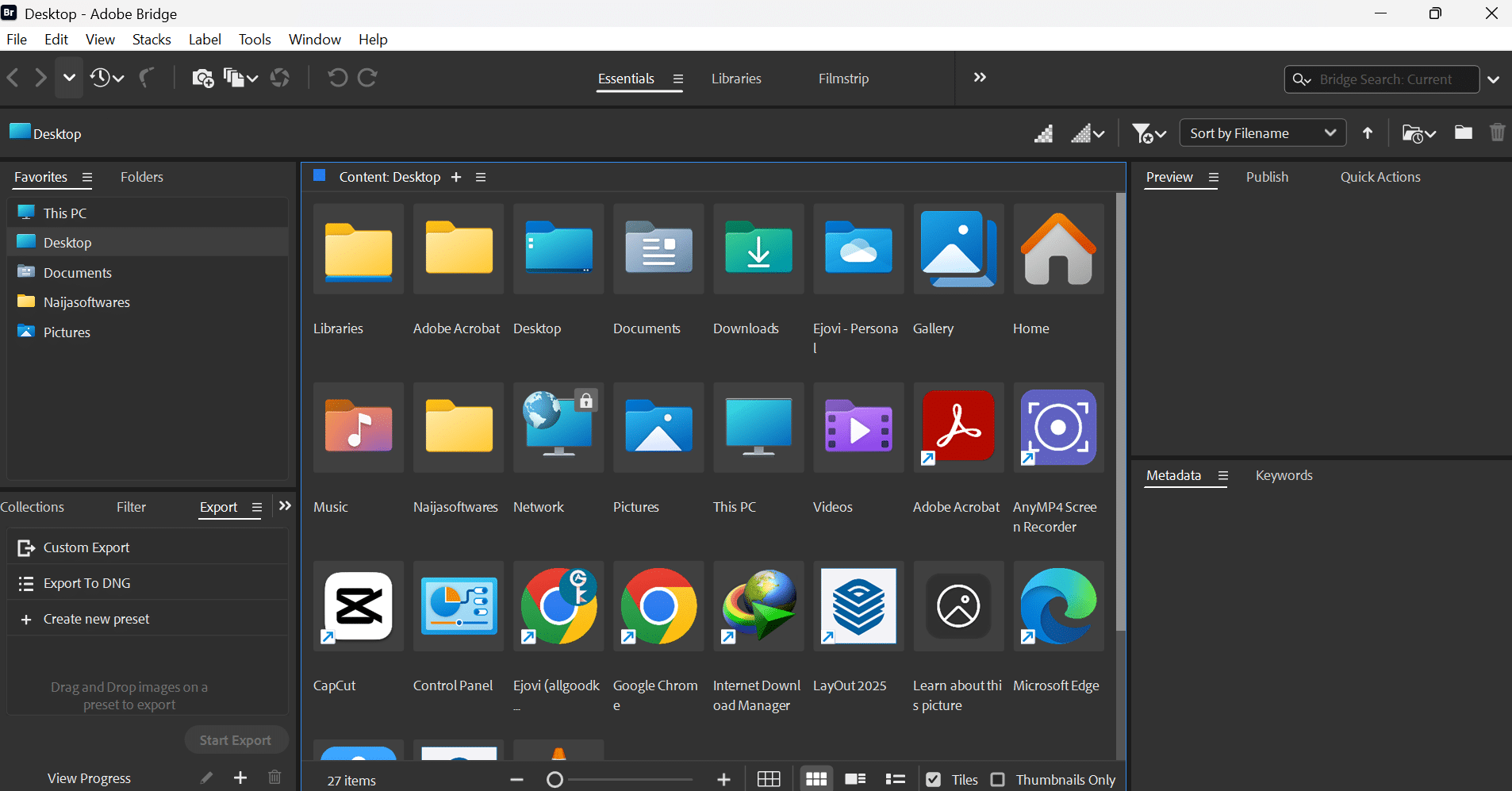Open the Stacks menu
1512x791 pixels.
coord(152,40)
